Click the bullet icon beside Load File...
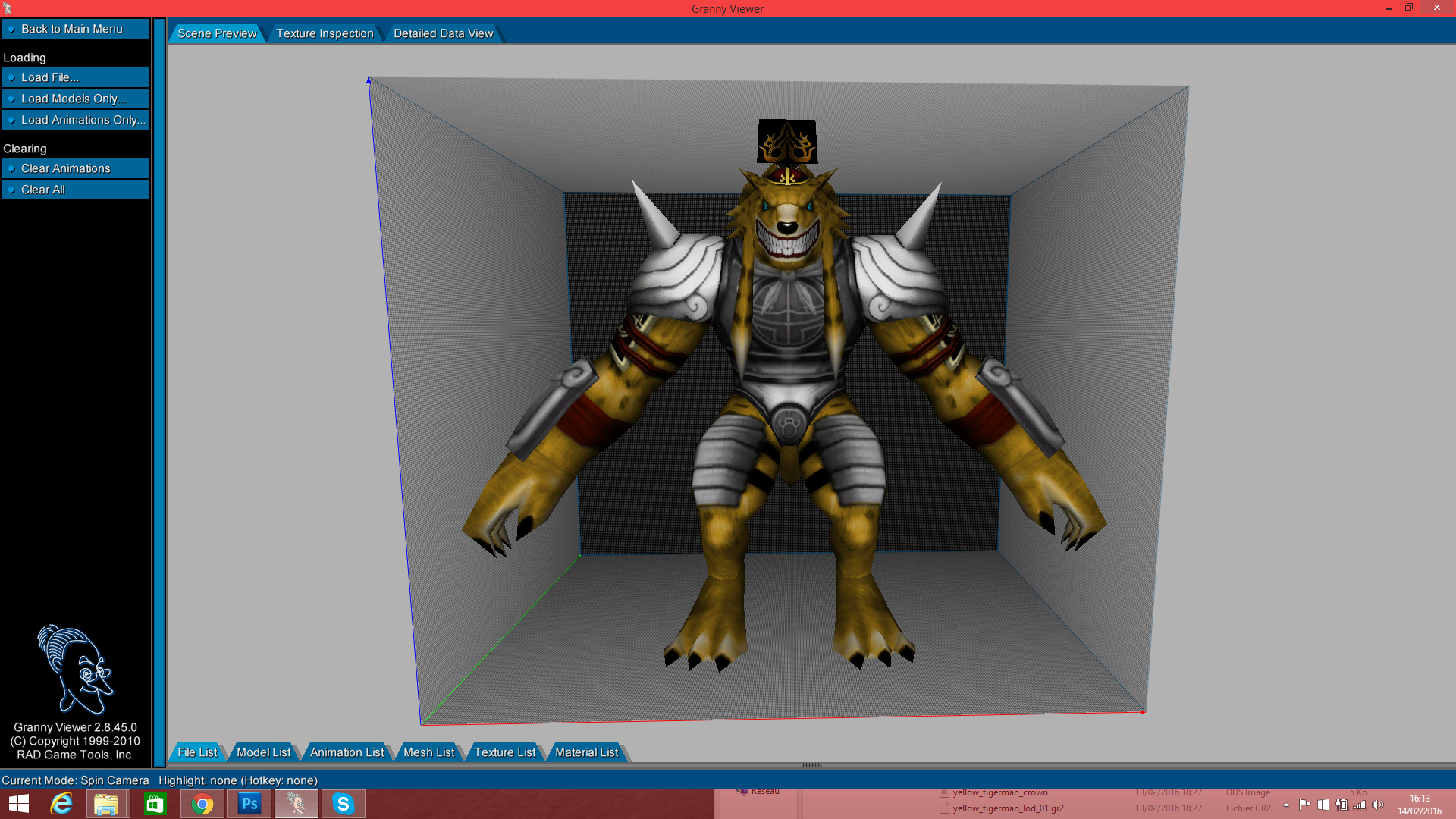 click(11, 77)
